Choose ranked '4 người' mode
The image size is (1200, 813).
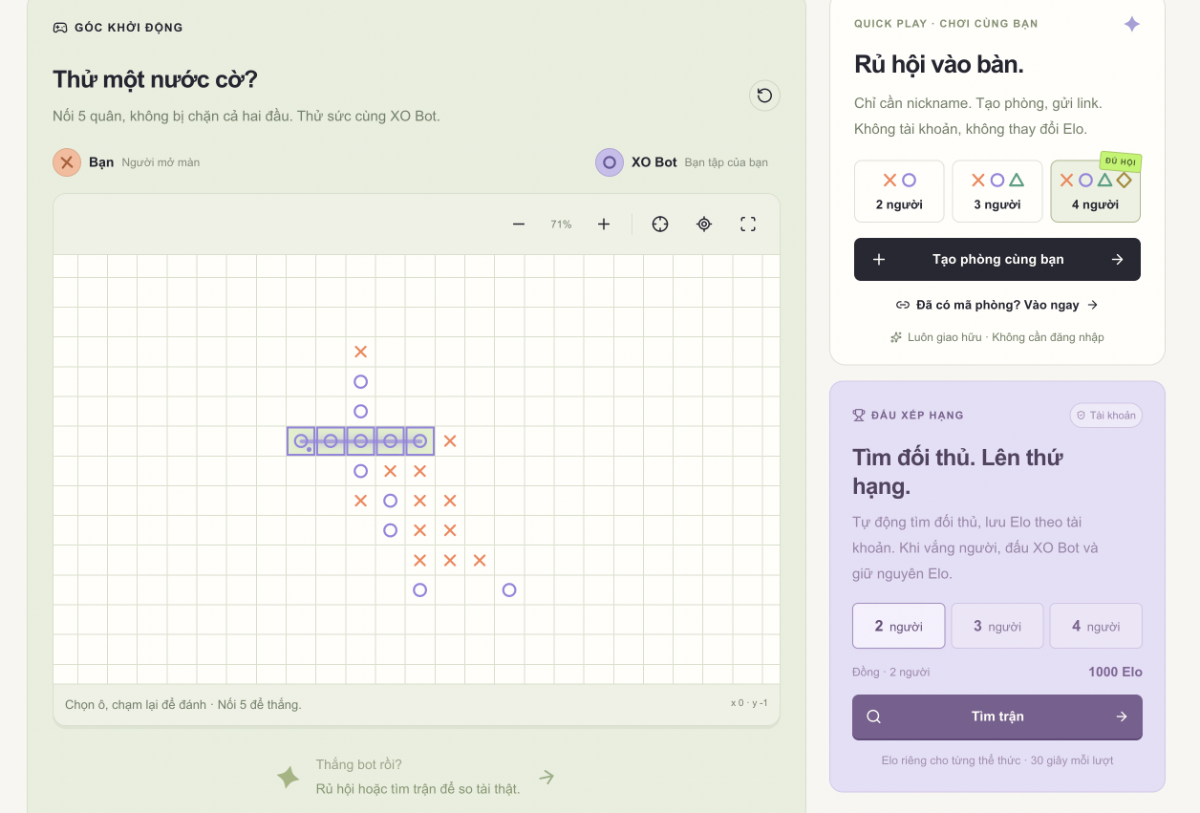coord(1096,626)
